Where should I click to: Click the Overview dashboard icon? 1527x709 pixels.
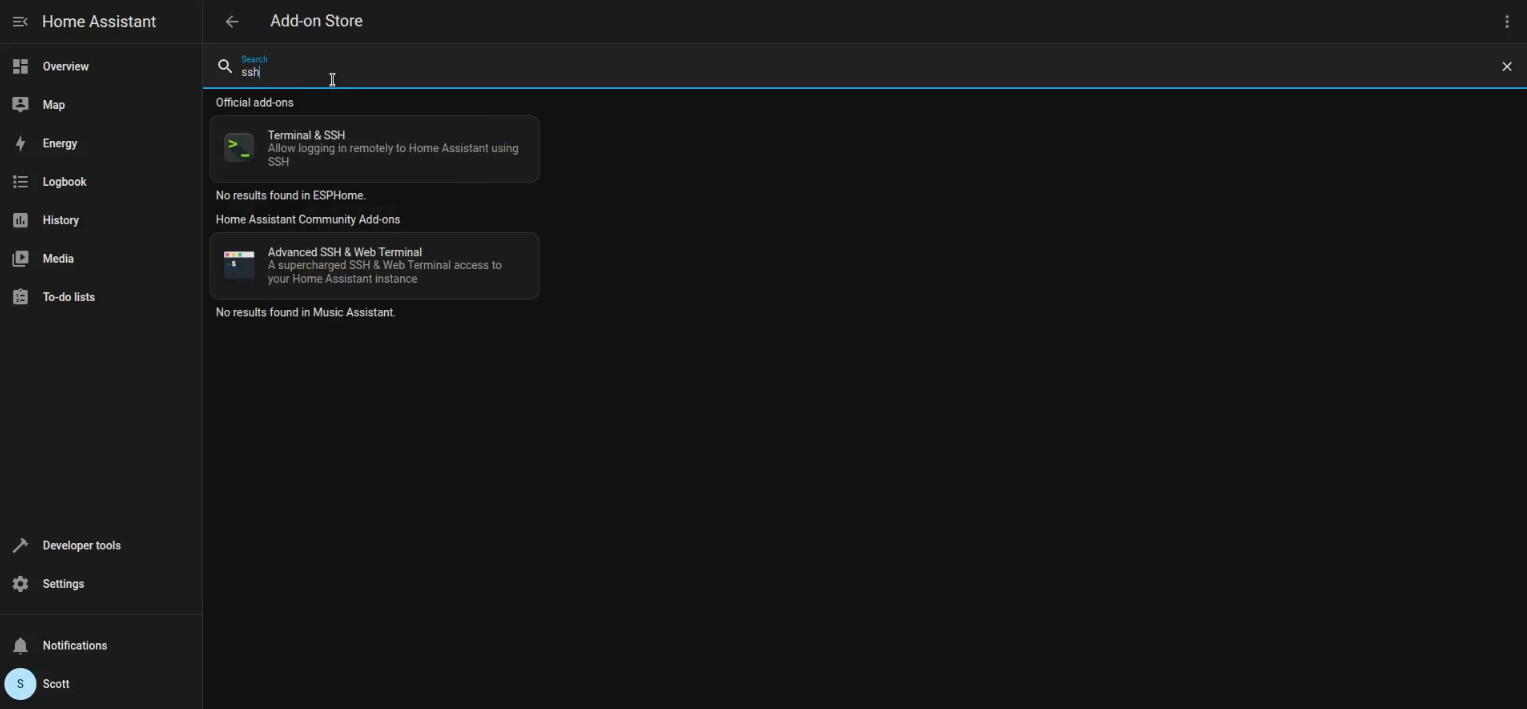tap(20, 66)
